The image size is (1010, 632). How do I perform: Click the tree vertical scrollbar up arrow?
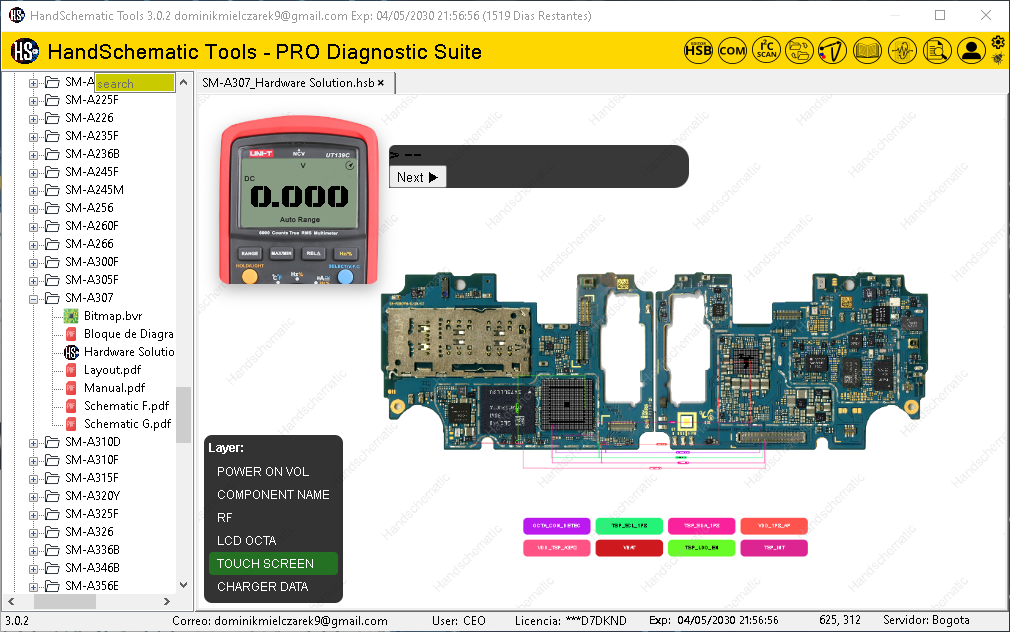184,82
